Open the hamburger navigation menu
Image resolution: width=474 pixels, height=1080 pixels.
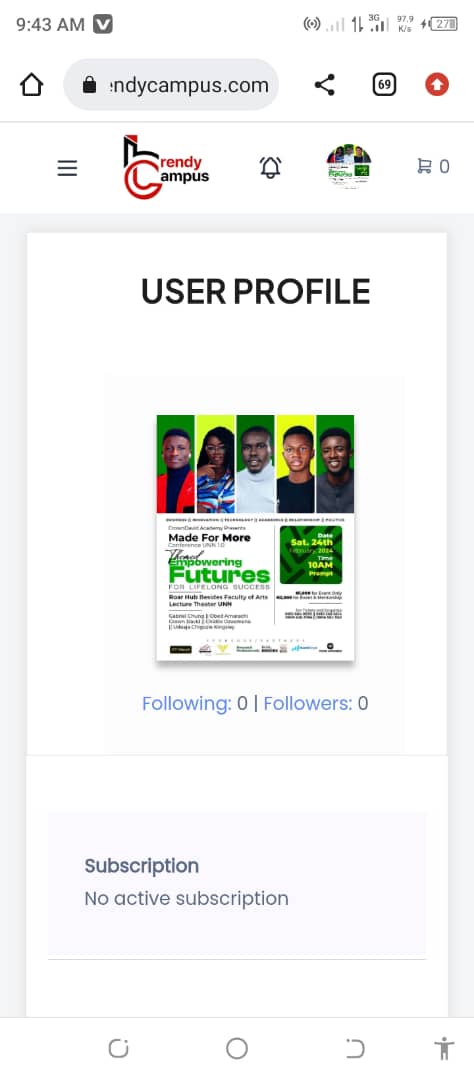(x=67, y=168)
